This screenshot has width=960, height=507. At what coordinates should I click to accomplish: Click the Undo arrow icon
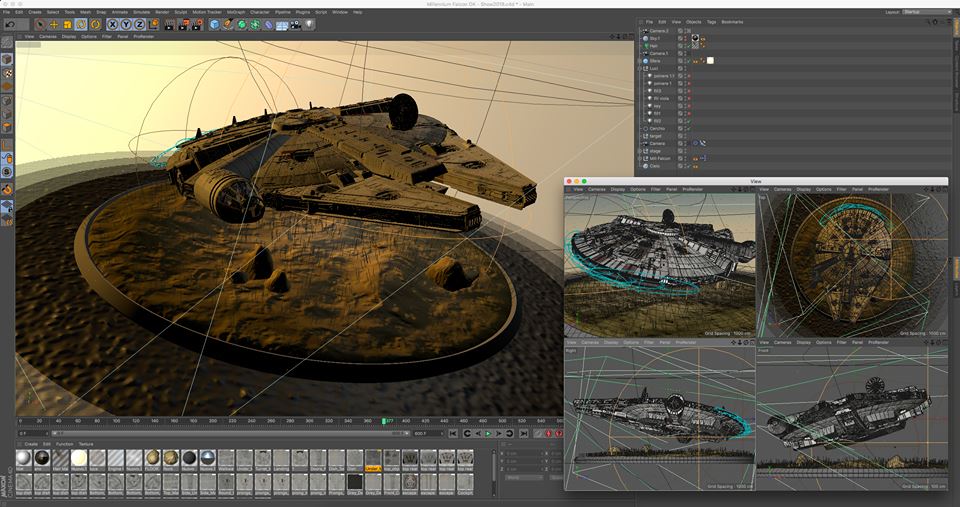pos(10,24)
